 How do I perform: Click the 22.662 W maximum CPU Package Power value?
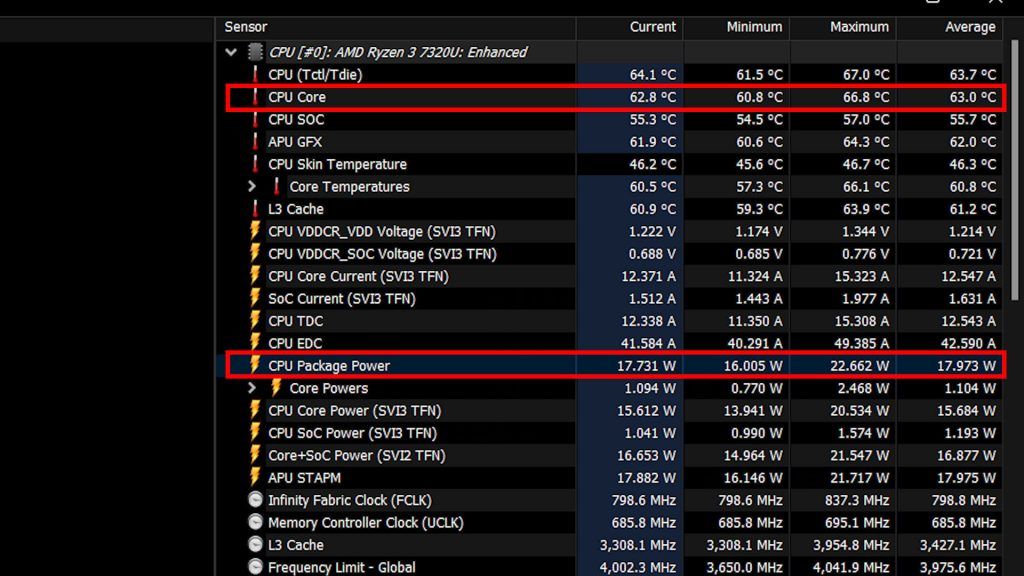859,366
